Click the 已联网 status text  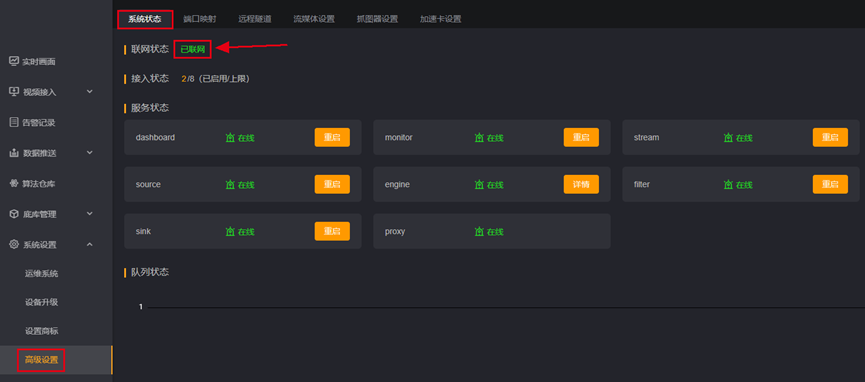(193, 49)
